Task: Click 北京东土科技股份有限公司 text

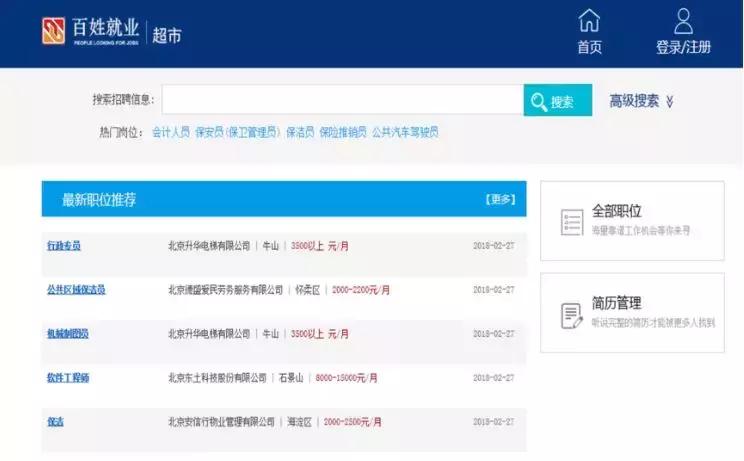Action: click(217, 378)
